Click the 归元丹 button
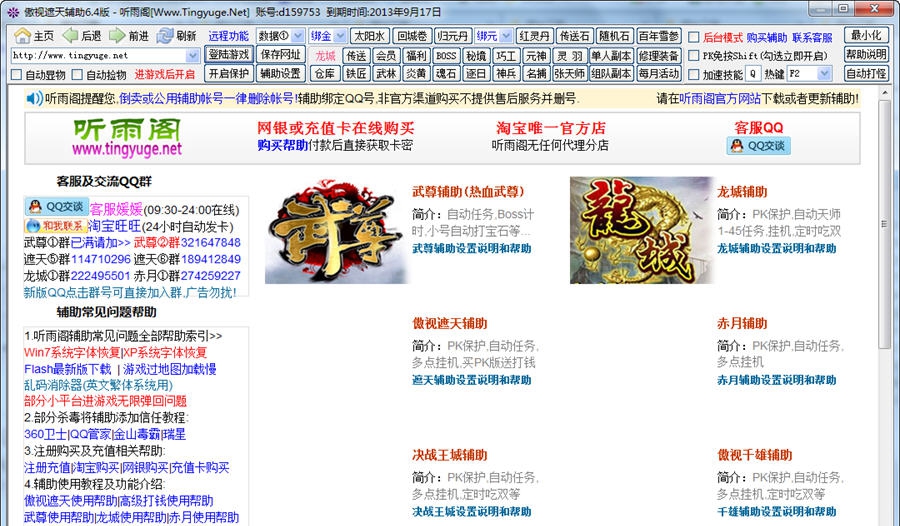Image resolution: width=900 pixels, height=526 pixels. 452,36
